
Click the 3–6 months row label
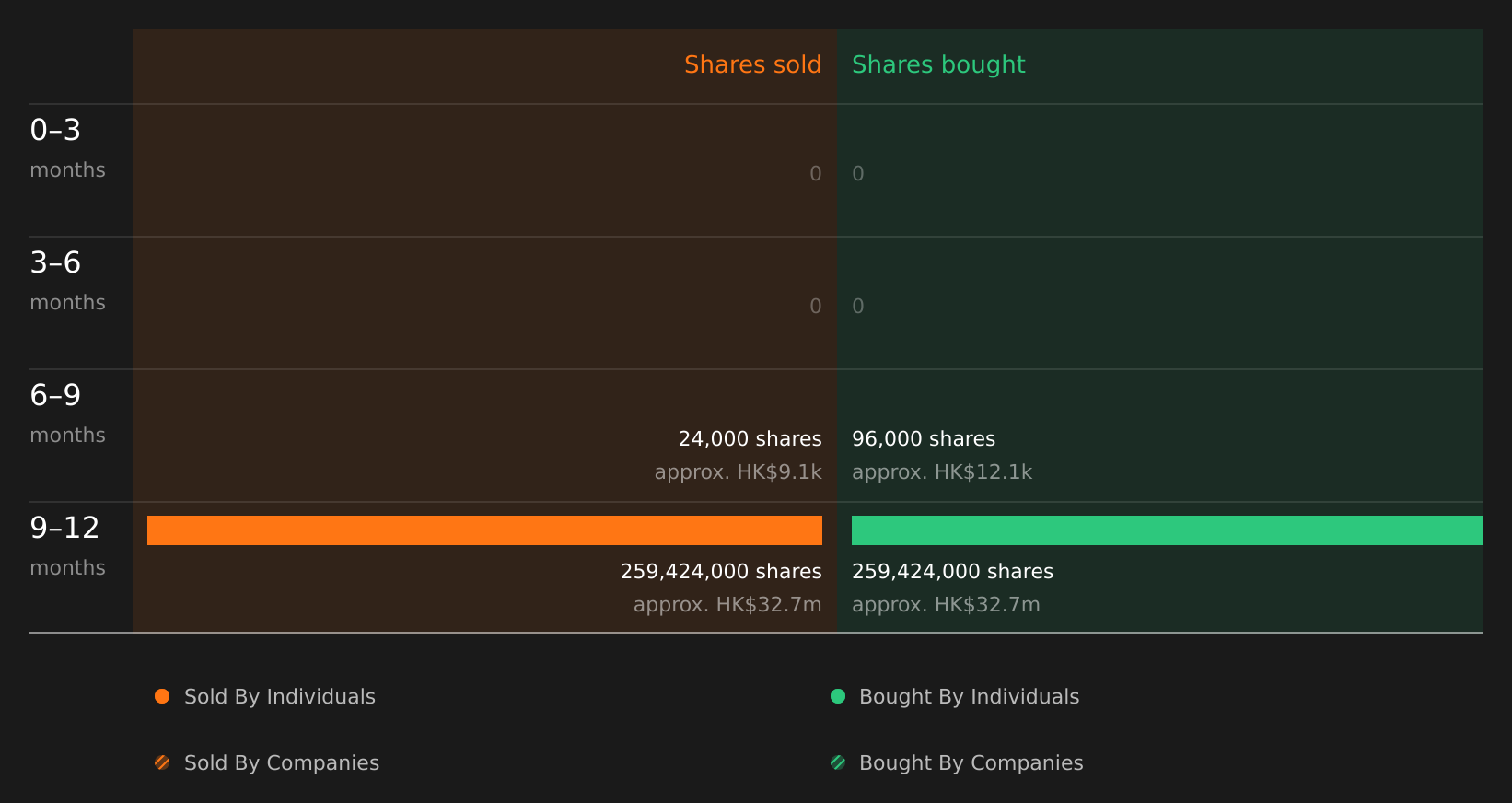(x=67, y=281)
